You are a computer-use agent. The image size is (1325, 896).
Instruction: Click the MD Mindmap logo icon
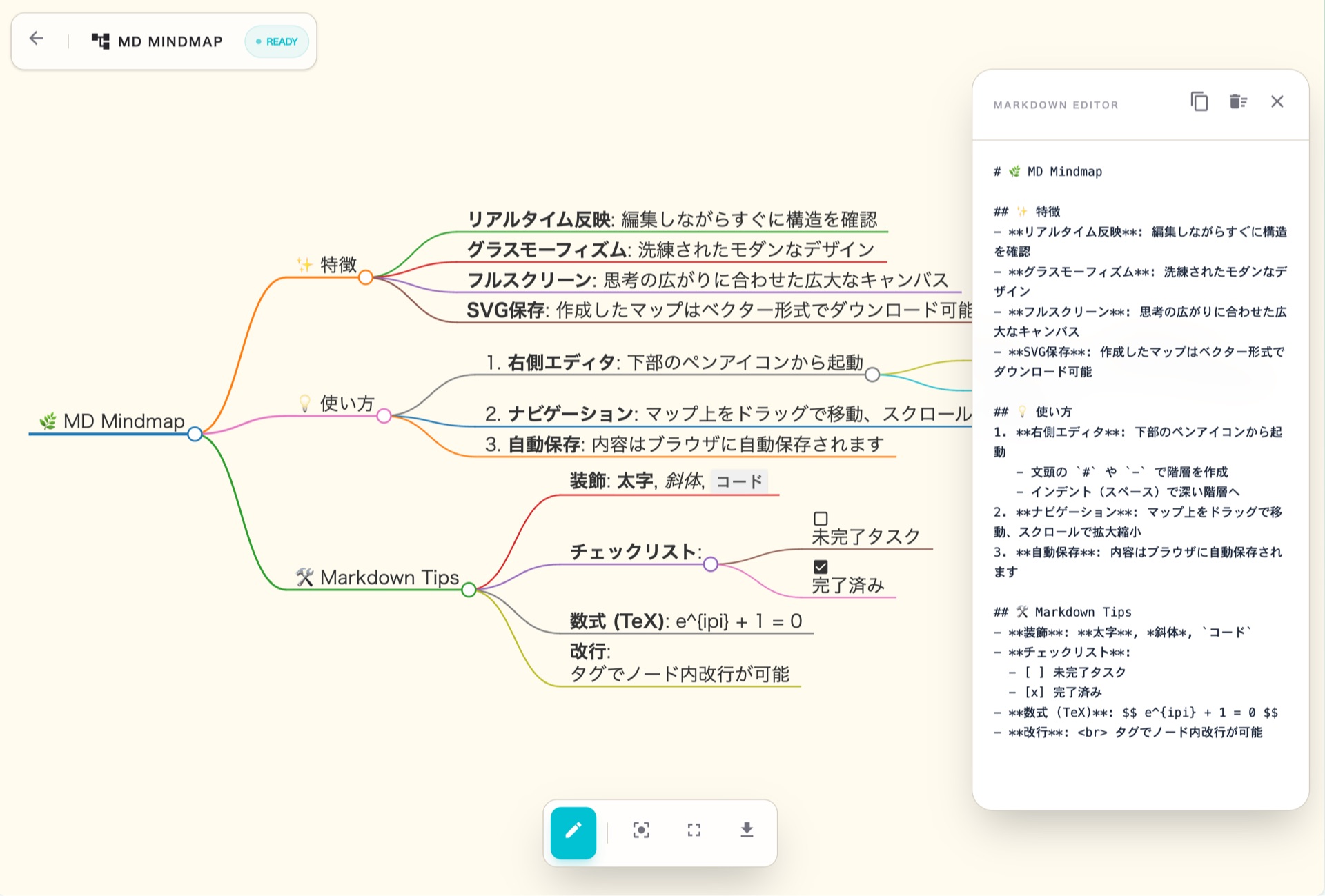100,41
